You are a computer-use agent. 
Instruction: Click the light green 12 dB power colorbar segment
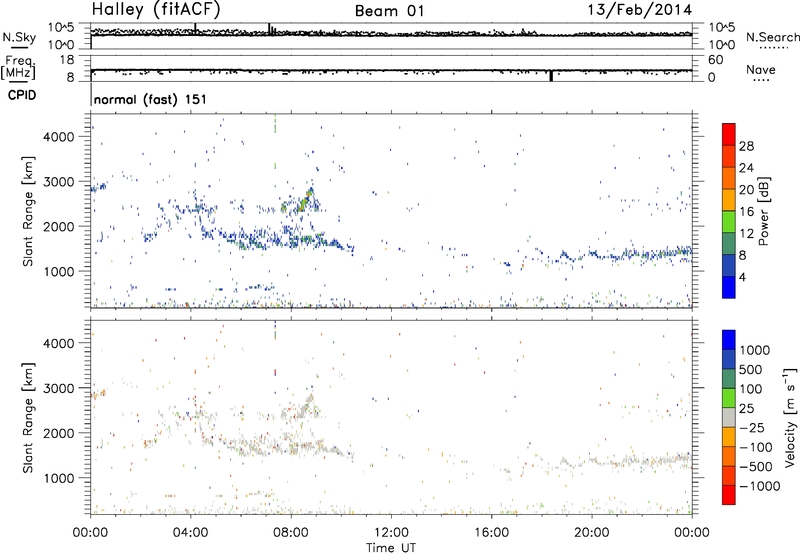coord(729,222)
